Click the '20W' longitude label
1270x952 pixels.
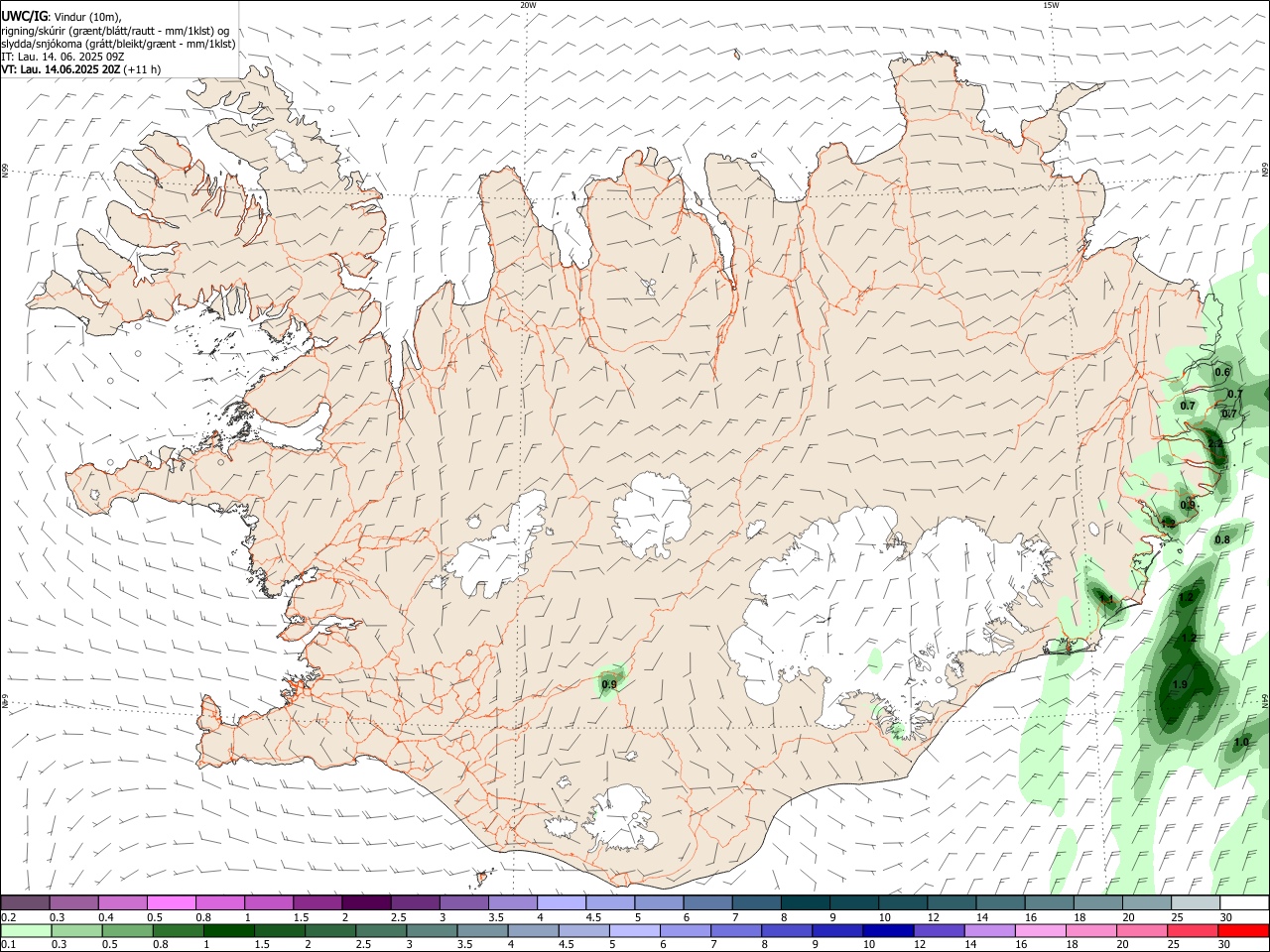(528, 5)
